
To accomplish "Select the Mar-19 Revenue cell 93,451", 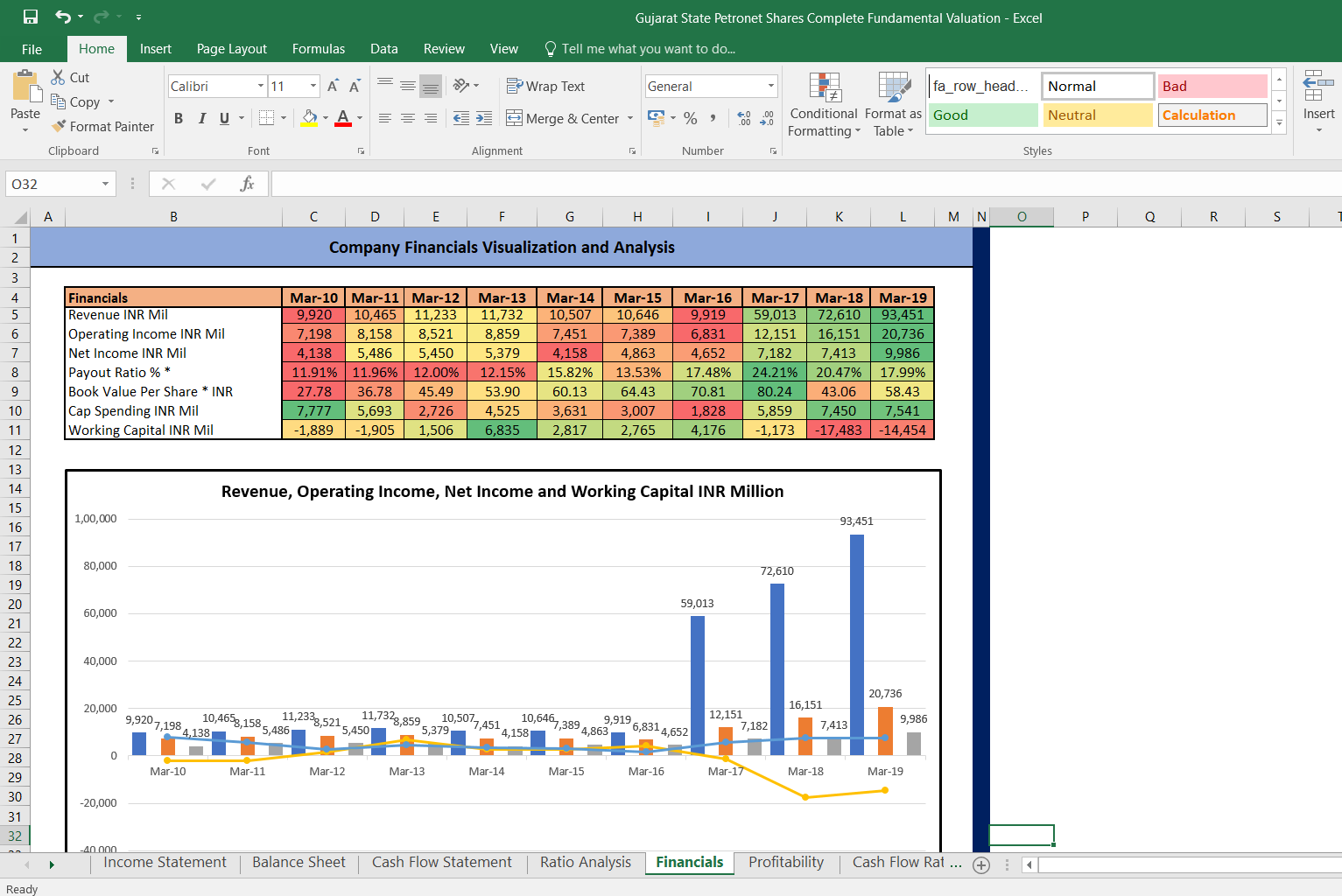I will (903, 315).
